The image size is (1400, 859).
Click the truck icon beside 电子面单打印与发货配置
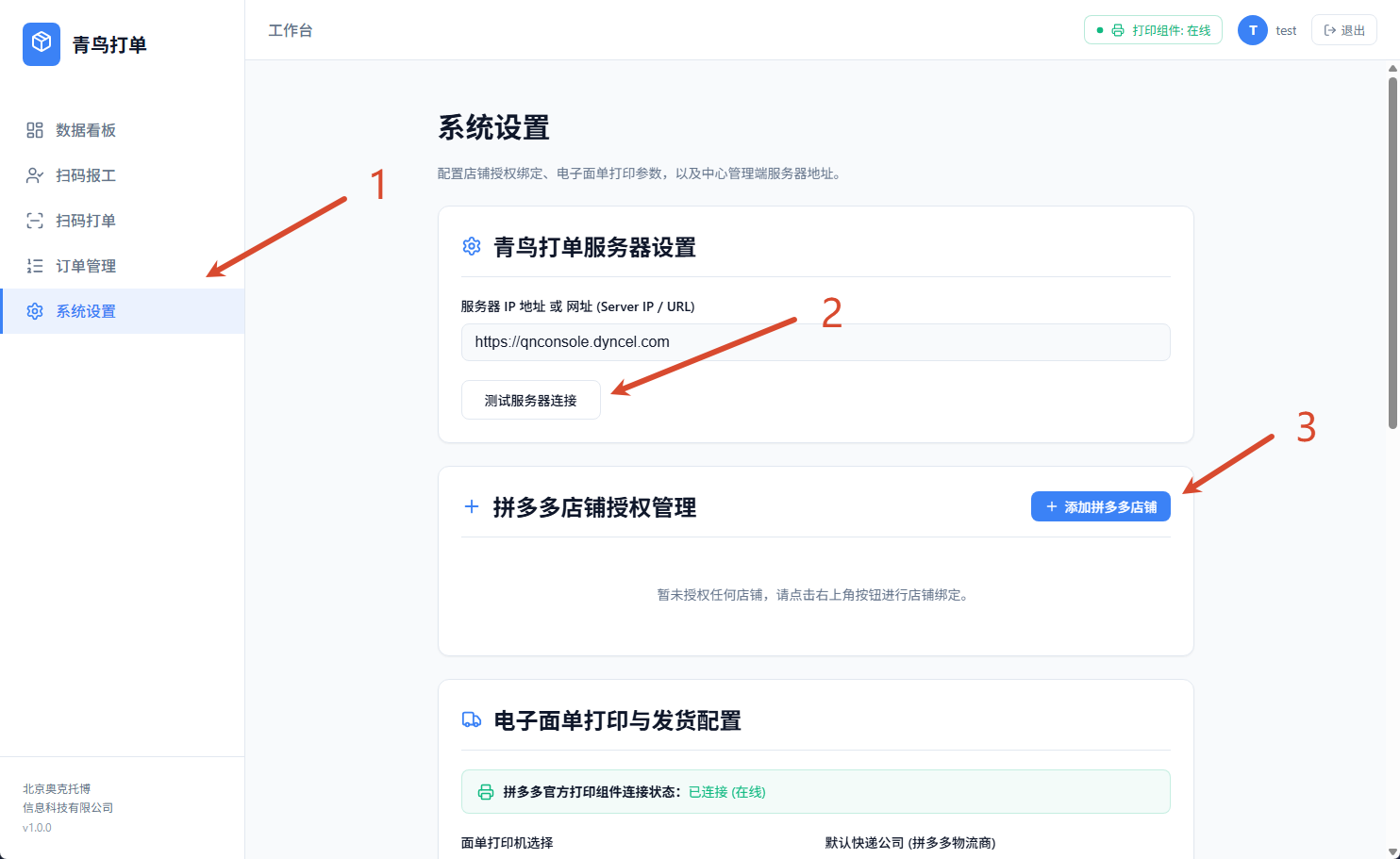(472, 720)
